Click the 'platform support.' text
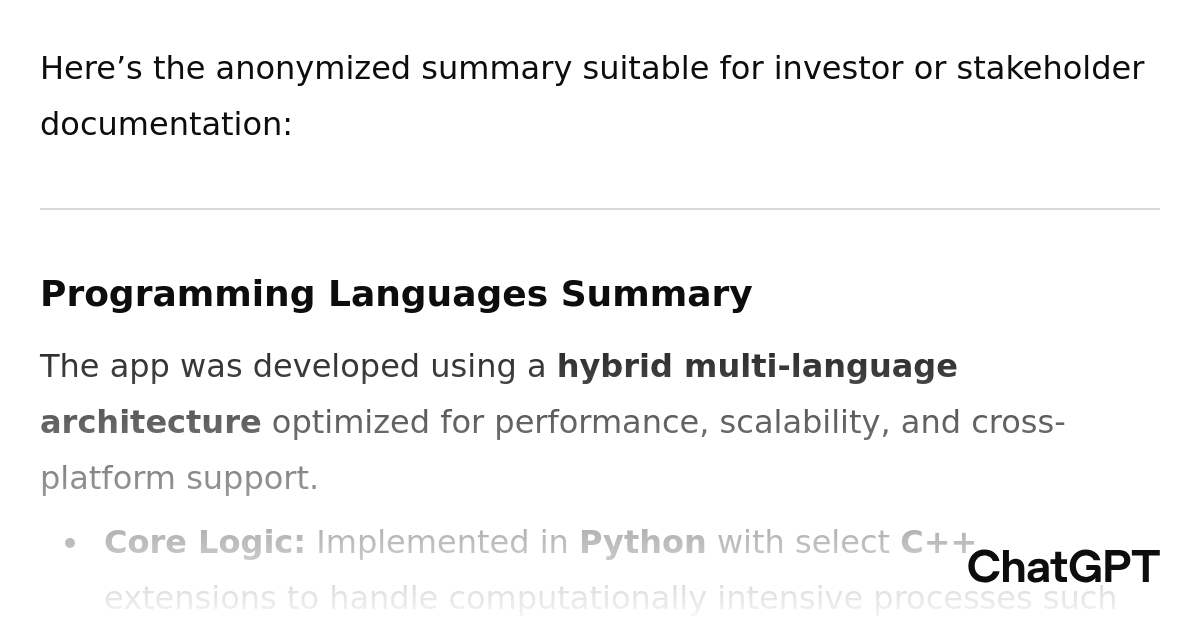 (x=179, y=479)
